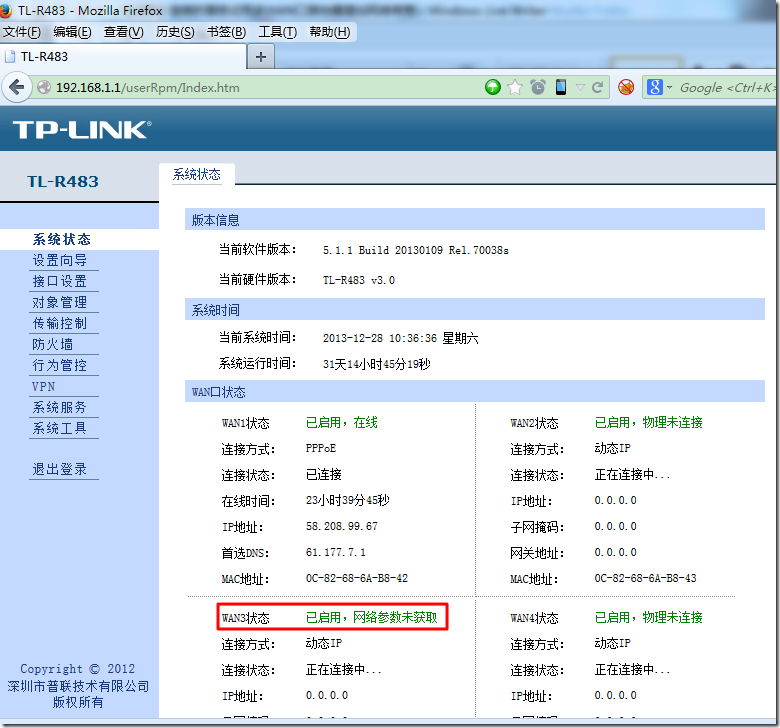
Task: Open 传输控制 in the sidebar
Action: (x=60, y=323)
